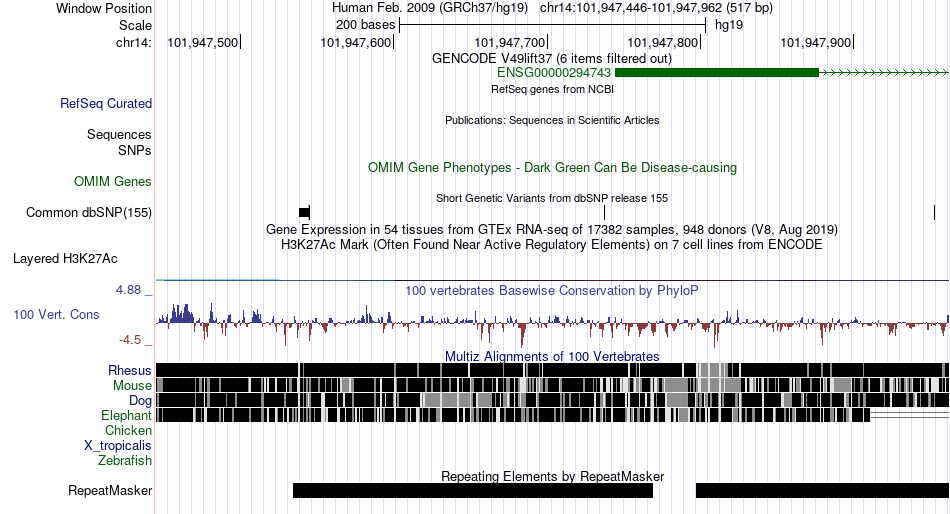Click the Rhesus alignment black bar
950x514 pixels.
click(x=553, y=370)
